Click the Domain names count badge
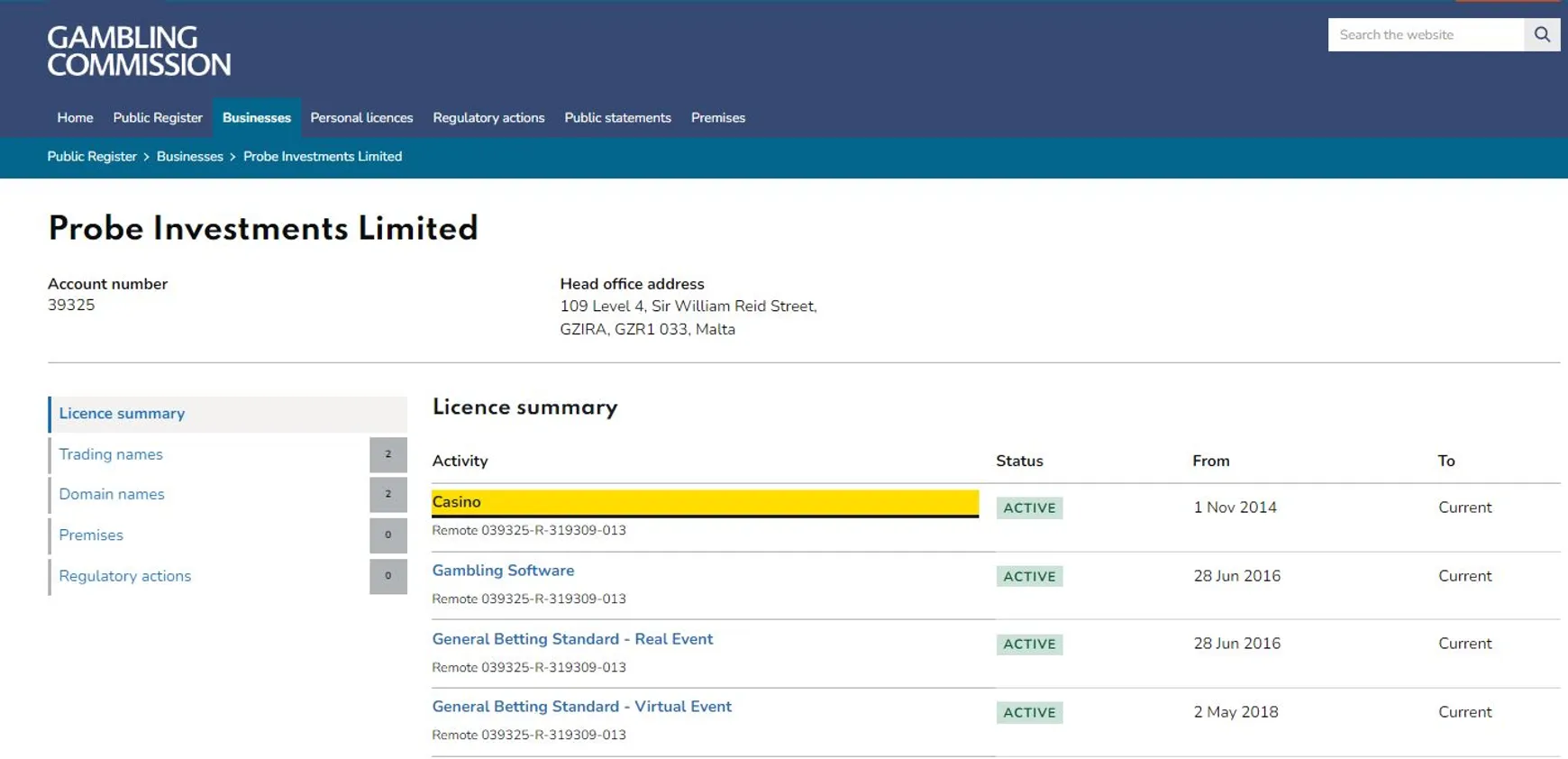Screen dimensions: 1568x759 388,494
